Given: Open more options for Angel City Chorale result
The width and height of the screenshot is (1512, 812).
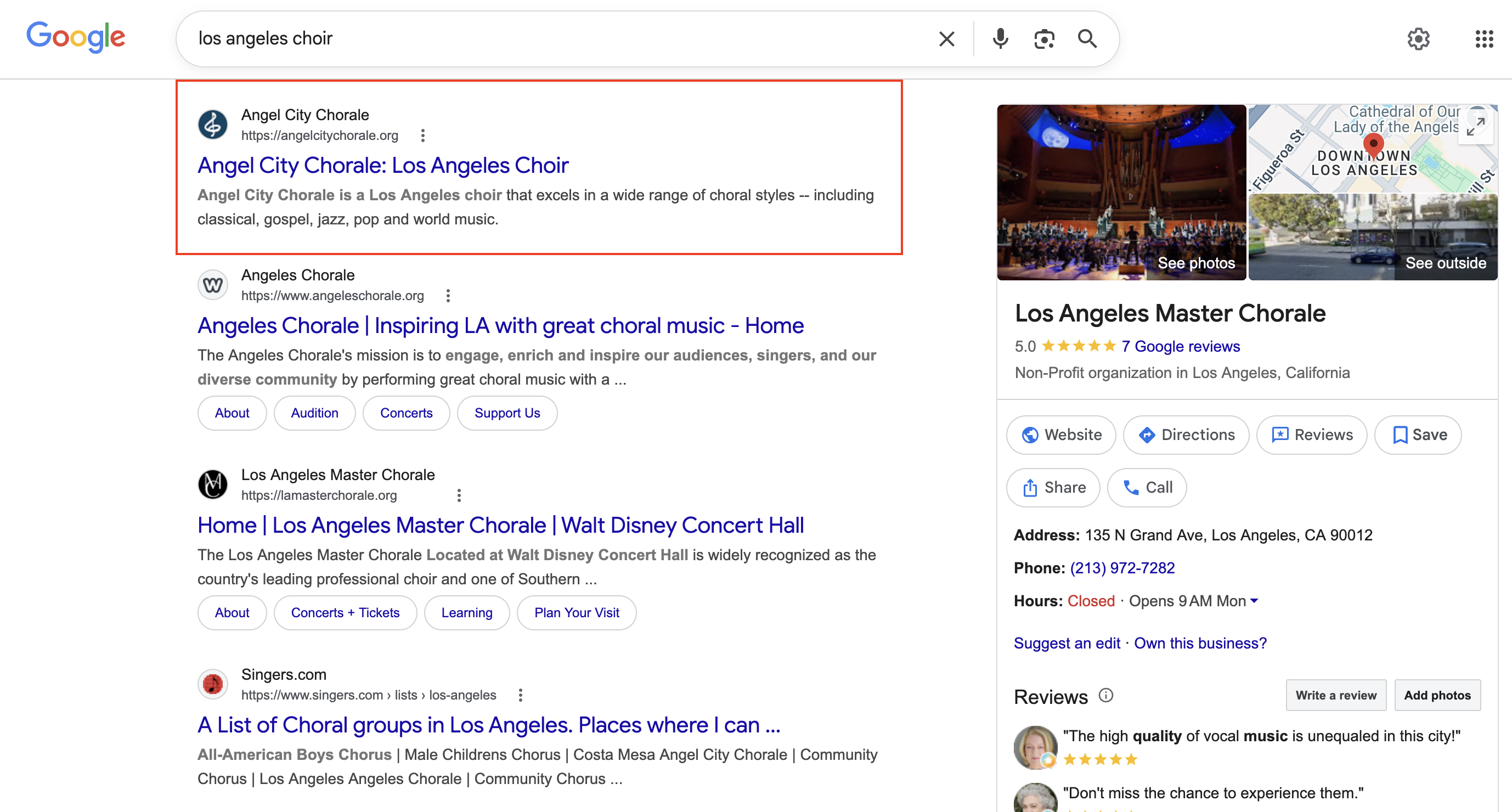Looking at the screenshot, I should click(x=422, y=136).
